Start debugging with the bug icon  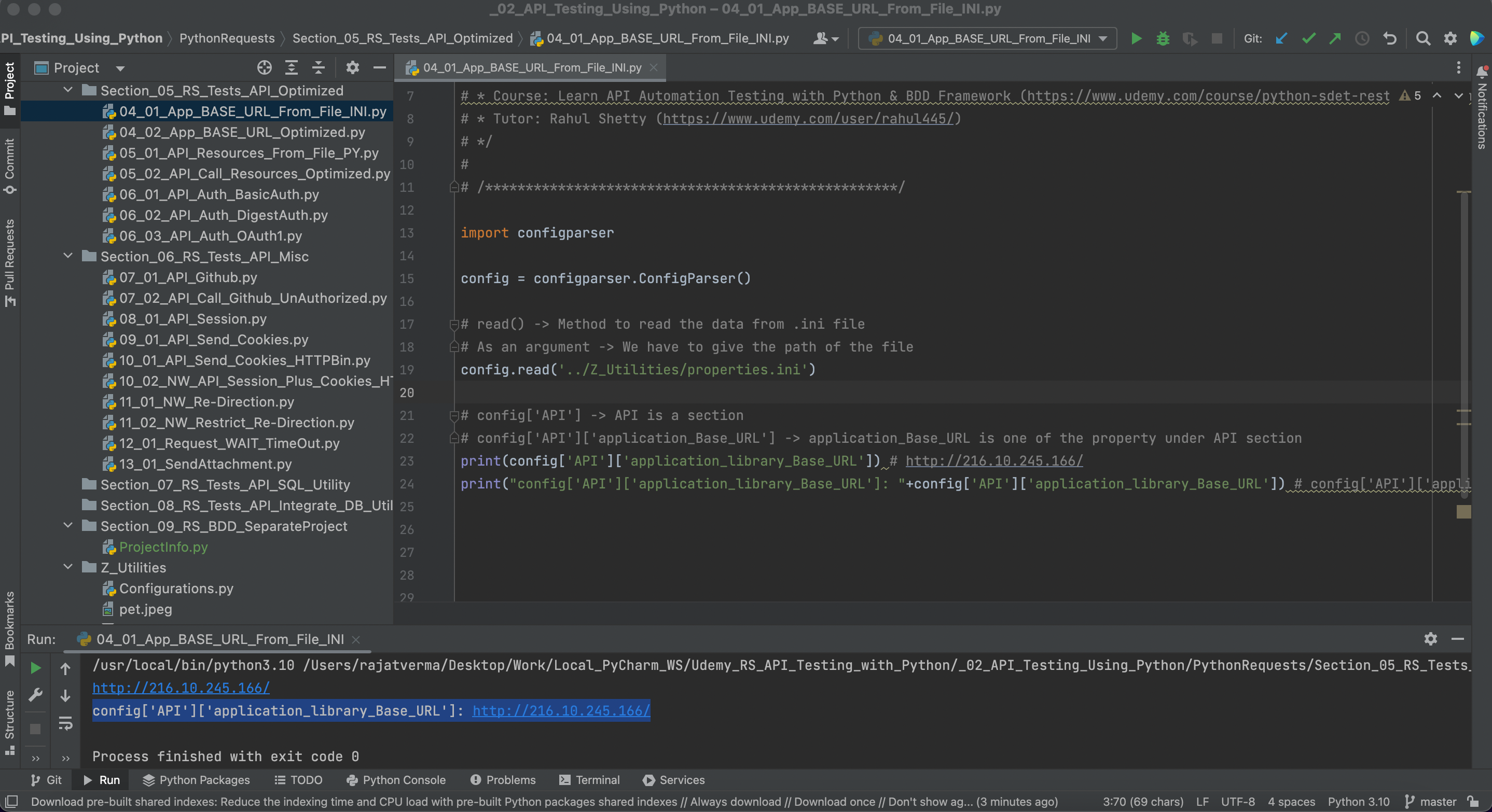click(x=1163, y=38)
